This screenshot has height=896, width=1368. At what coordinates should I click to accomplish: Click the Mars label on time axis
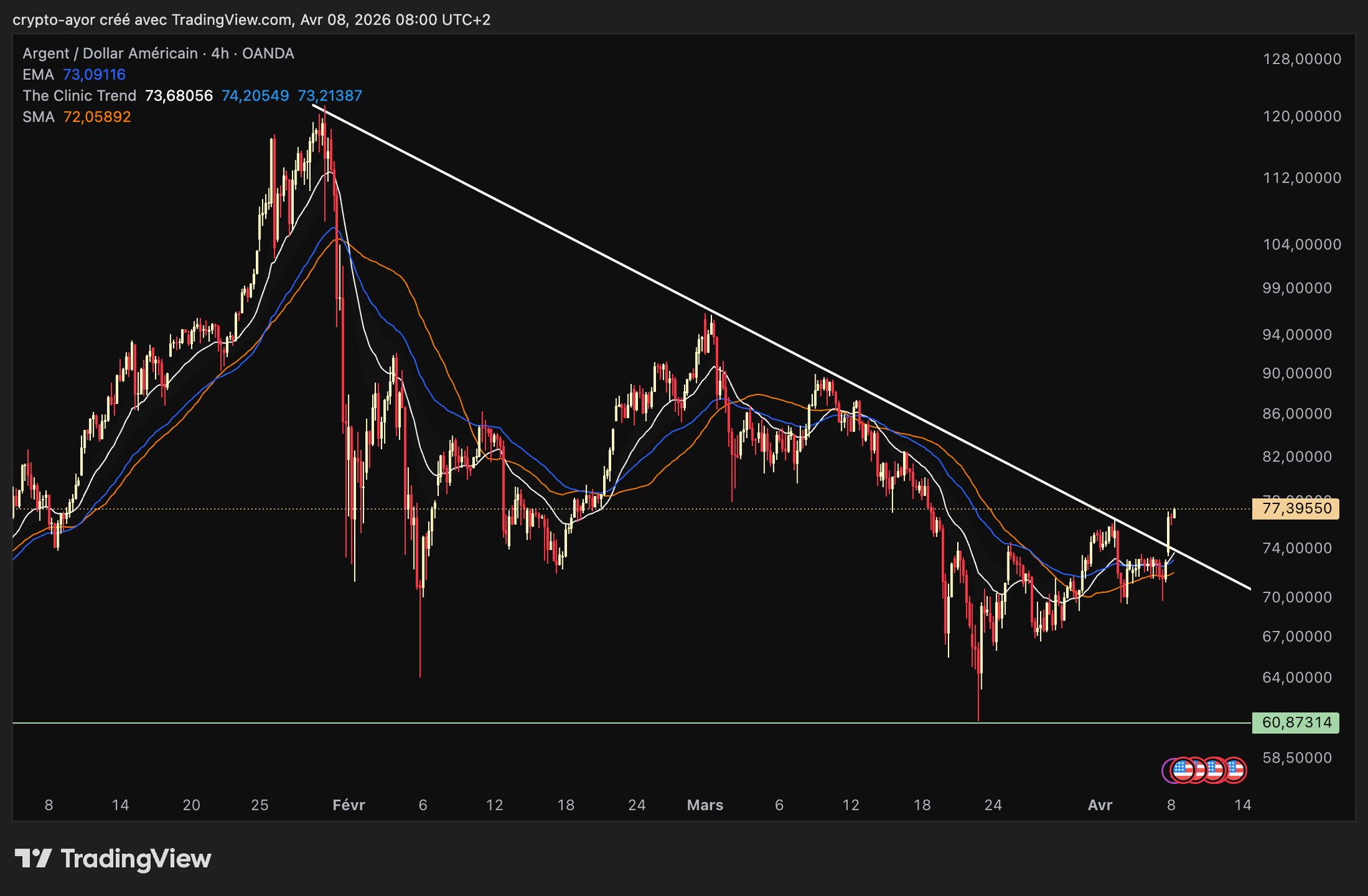705,805
